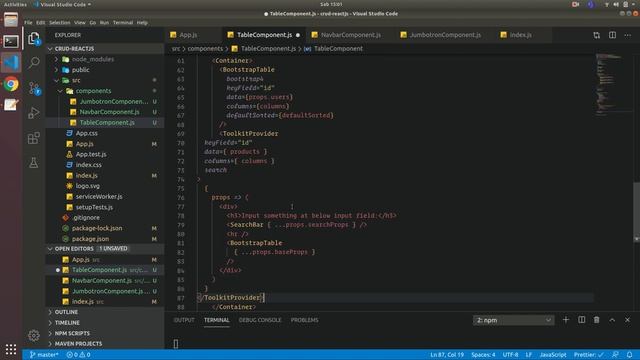The width and height of the screenshot is (640, 360).
Task: Expand the NPM Scripts section
Action: (x=106, y=333)
